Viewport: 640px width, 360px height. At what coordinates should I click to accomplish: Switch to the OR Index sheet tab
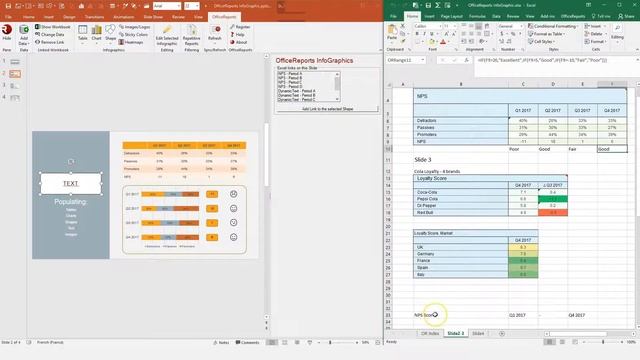(430, 333)
